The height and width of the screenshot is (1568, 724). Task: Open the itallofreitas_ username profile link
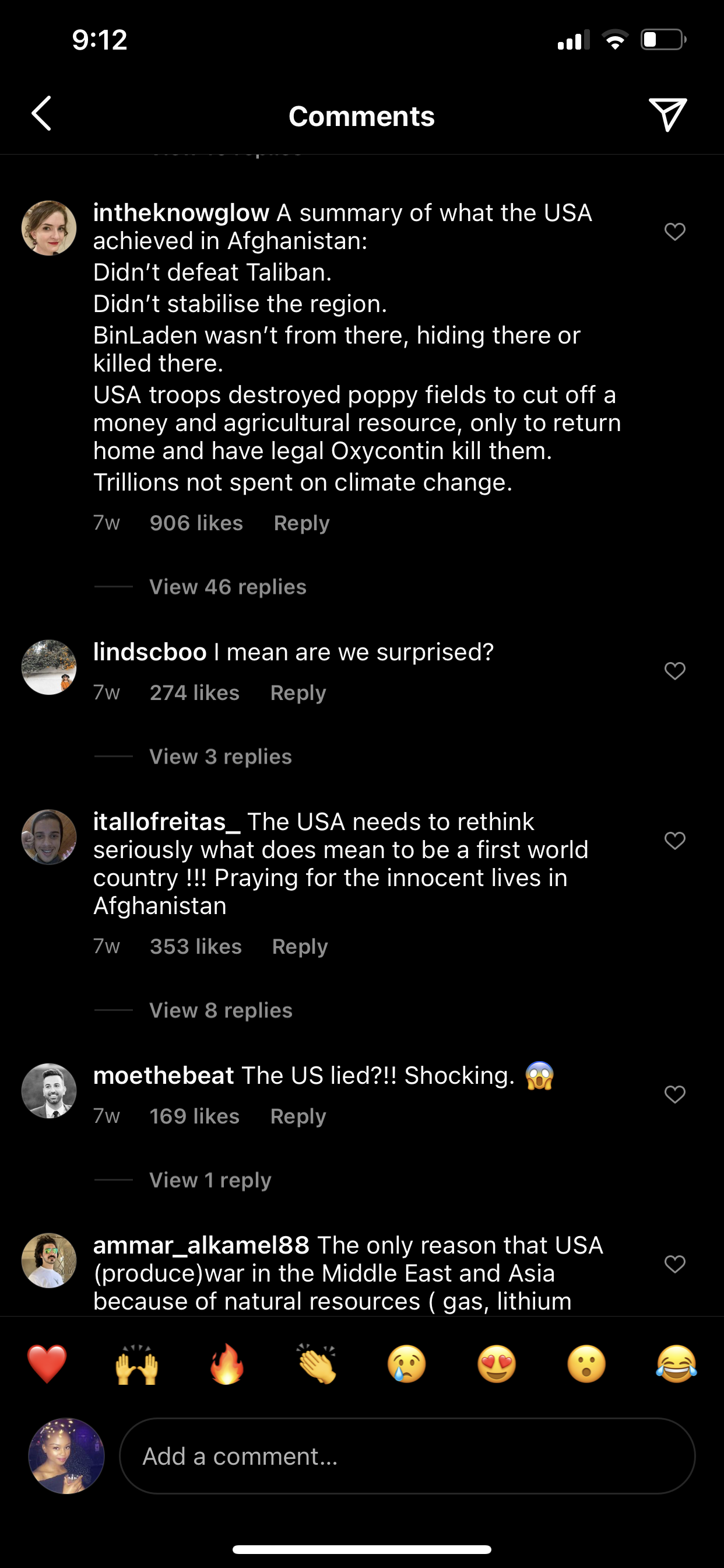(167, 822)
